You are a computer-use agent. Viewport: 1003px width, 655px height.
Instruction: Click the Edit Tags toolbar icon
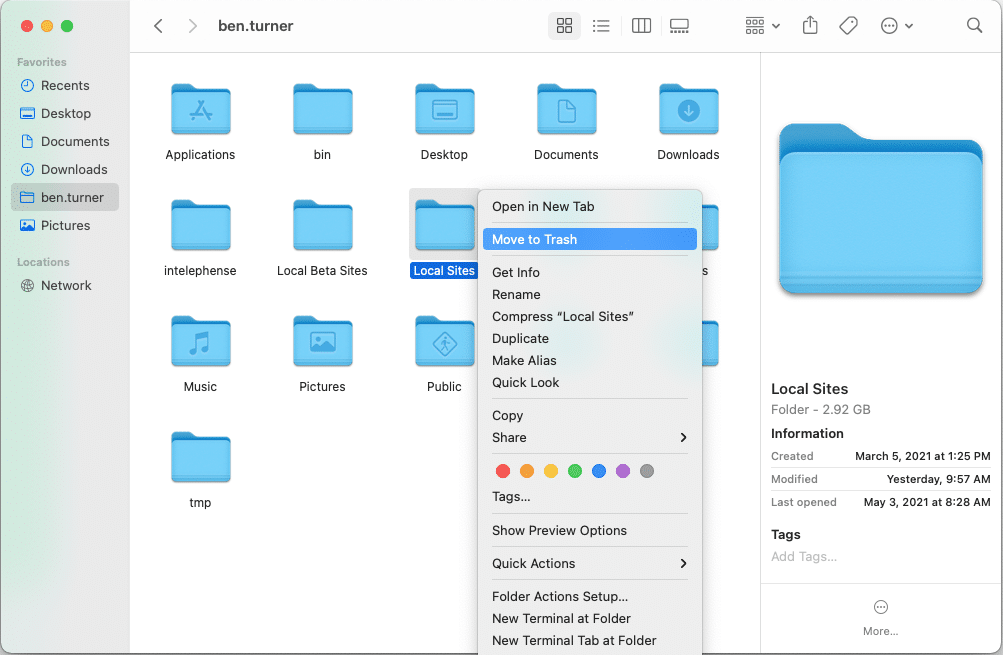pos(848,26)
